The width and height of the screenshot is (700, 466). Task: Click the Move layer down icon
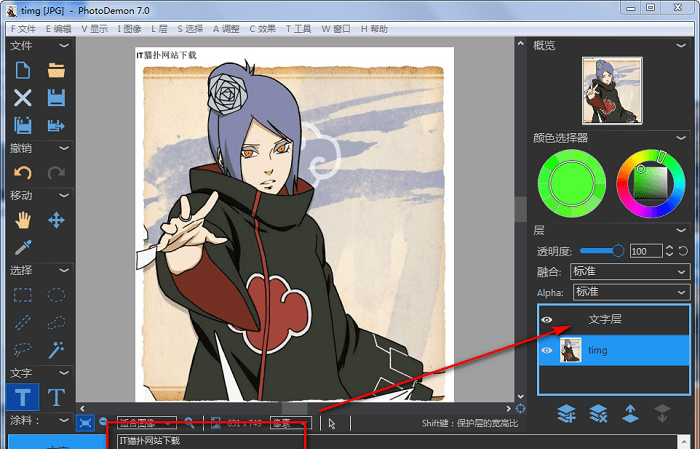[662, 414]
